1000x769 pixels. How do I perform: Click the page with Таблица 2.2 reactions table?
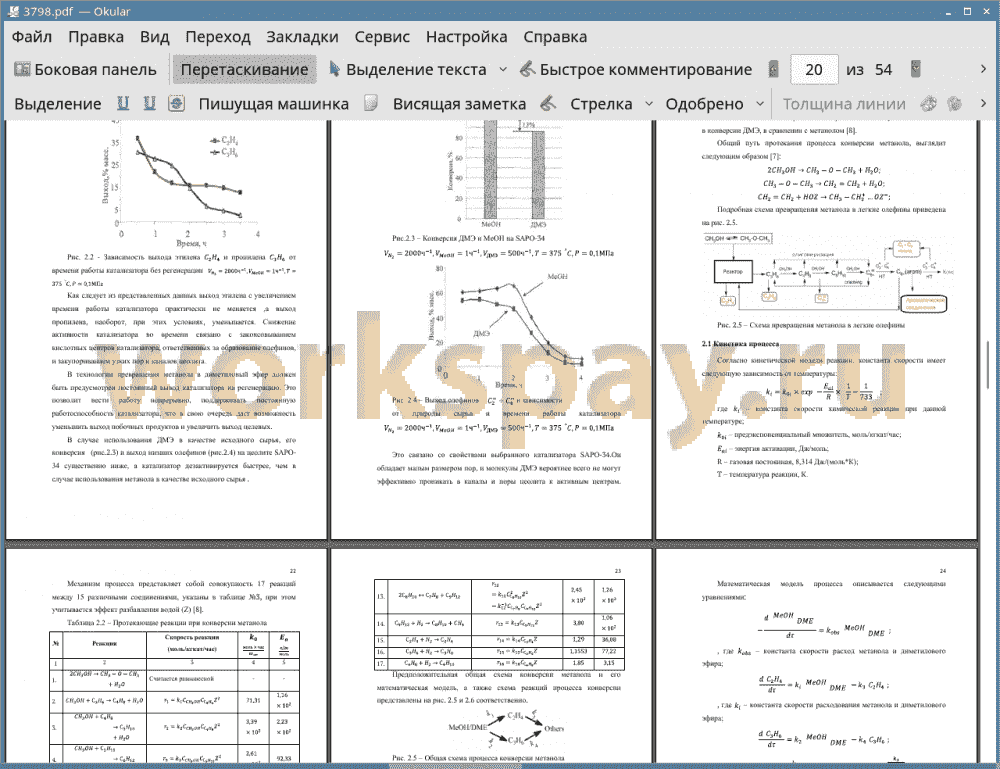[166, 655]
